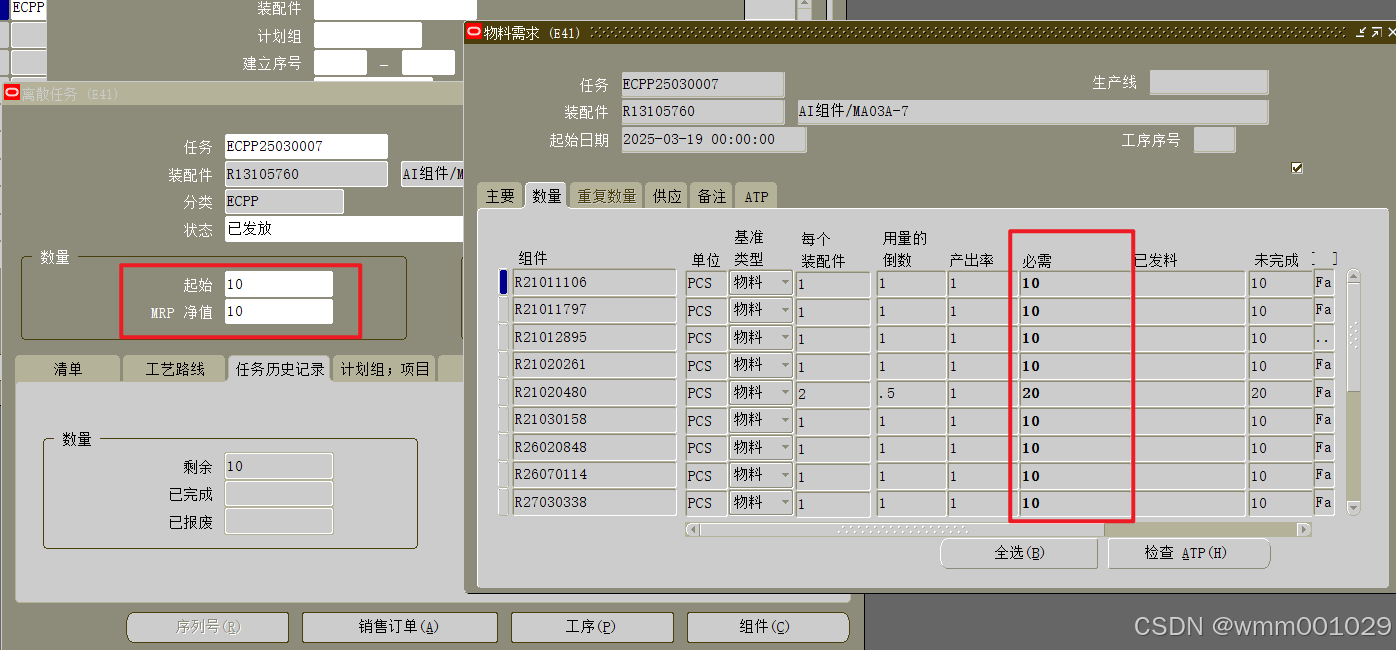Image resolution: width=1396 pixels, height=650 pixels.
Task: Click component cell R21012895
Action: click(595, 338)
